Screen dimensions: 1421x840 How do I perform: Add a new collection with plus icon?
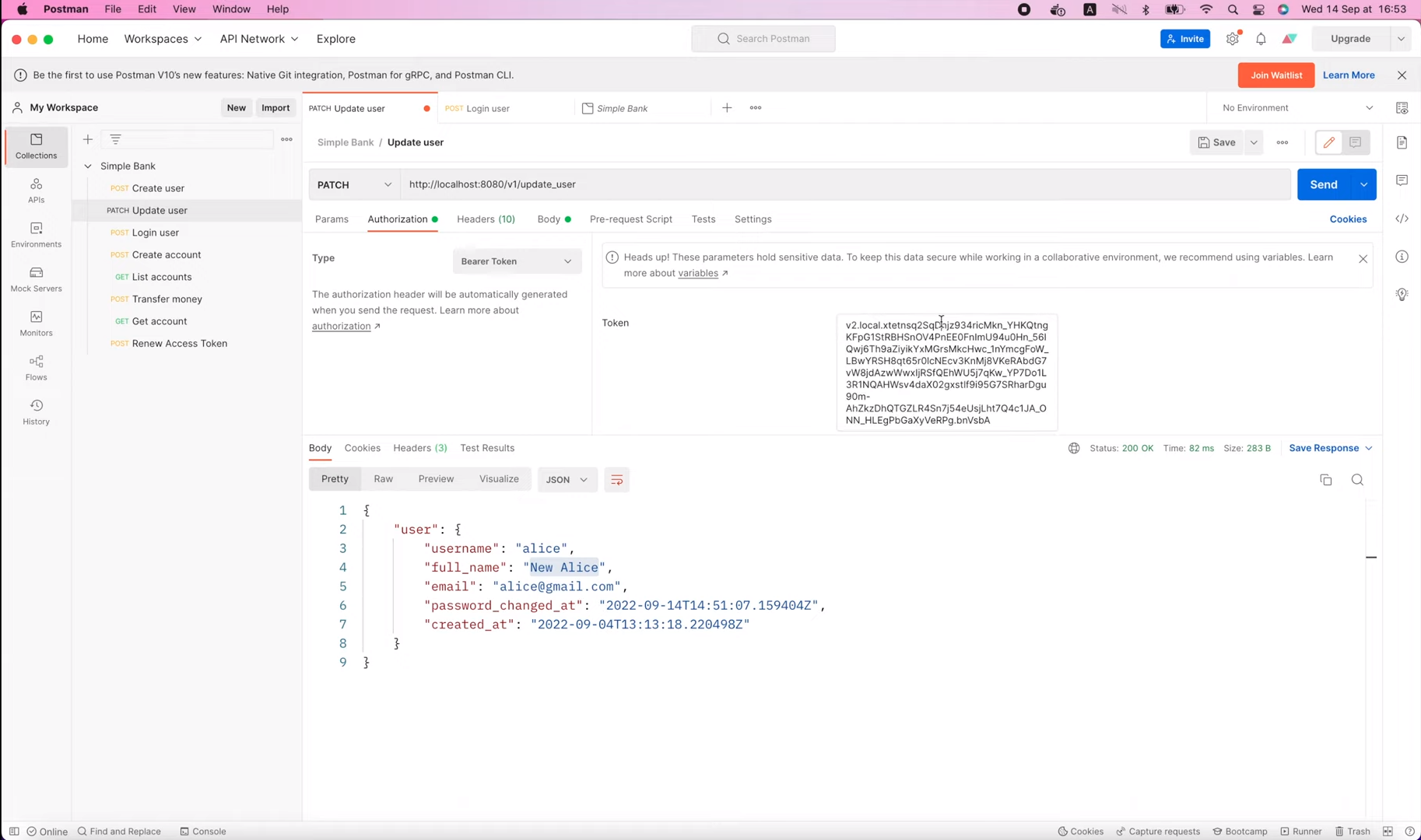tap(88, 139)
